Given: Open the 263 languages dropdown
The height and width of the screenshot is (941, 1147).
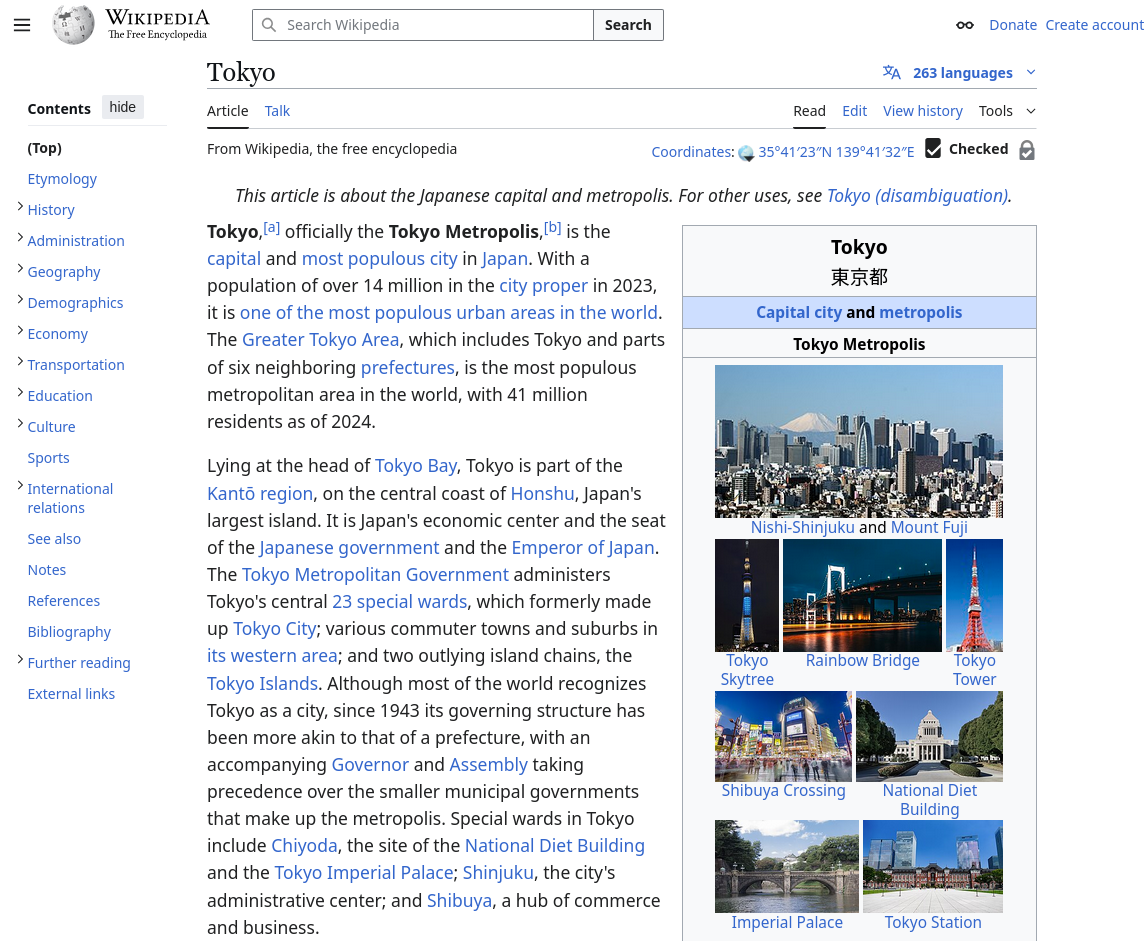Looking at the screenshot, I should coord(962,72).
